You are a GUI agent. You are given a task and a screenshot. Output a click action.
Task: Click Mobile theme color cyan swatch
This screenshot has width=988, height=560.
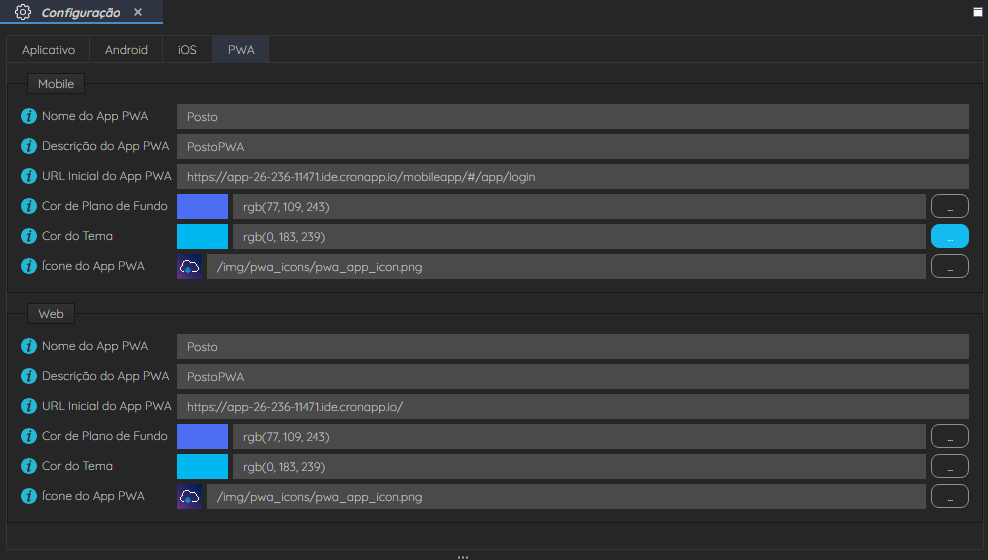202,237
